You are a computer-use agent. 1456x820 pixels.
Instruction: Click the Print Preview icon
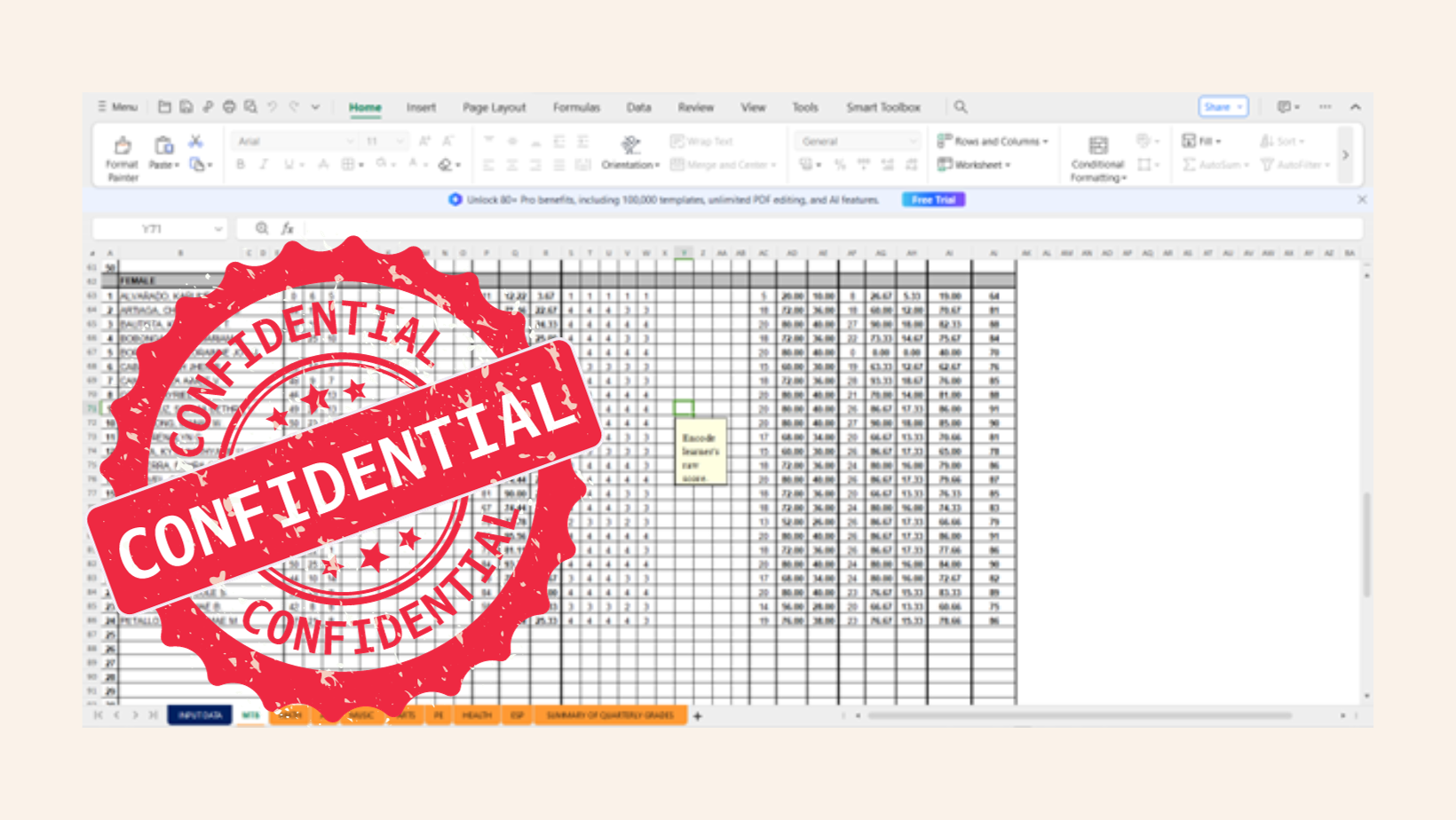(250, 106)
